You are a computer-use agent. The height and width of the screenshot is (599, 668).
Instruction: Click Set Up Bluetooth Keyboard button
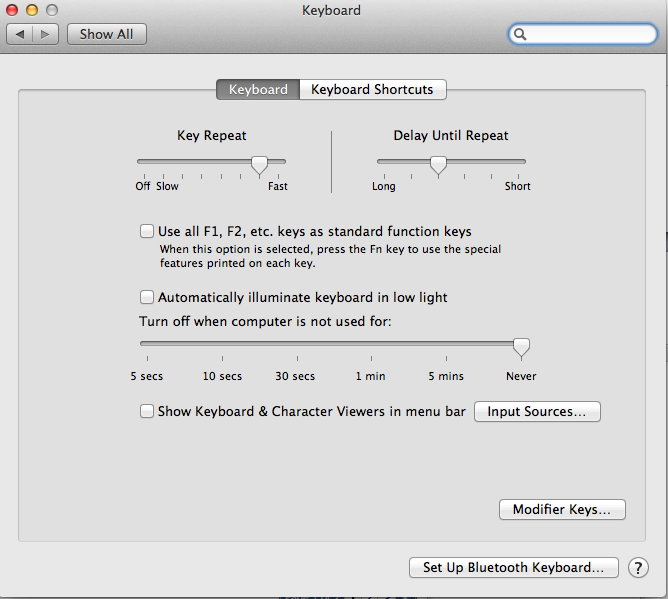click(513, 567)
